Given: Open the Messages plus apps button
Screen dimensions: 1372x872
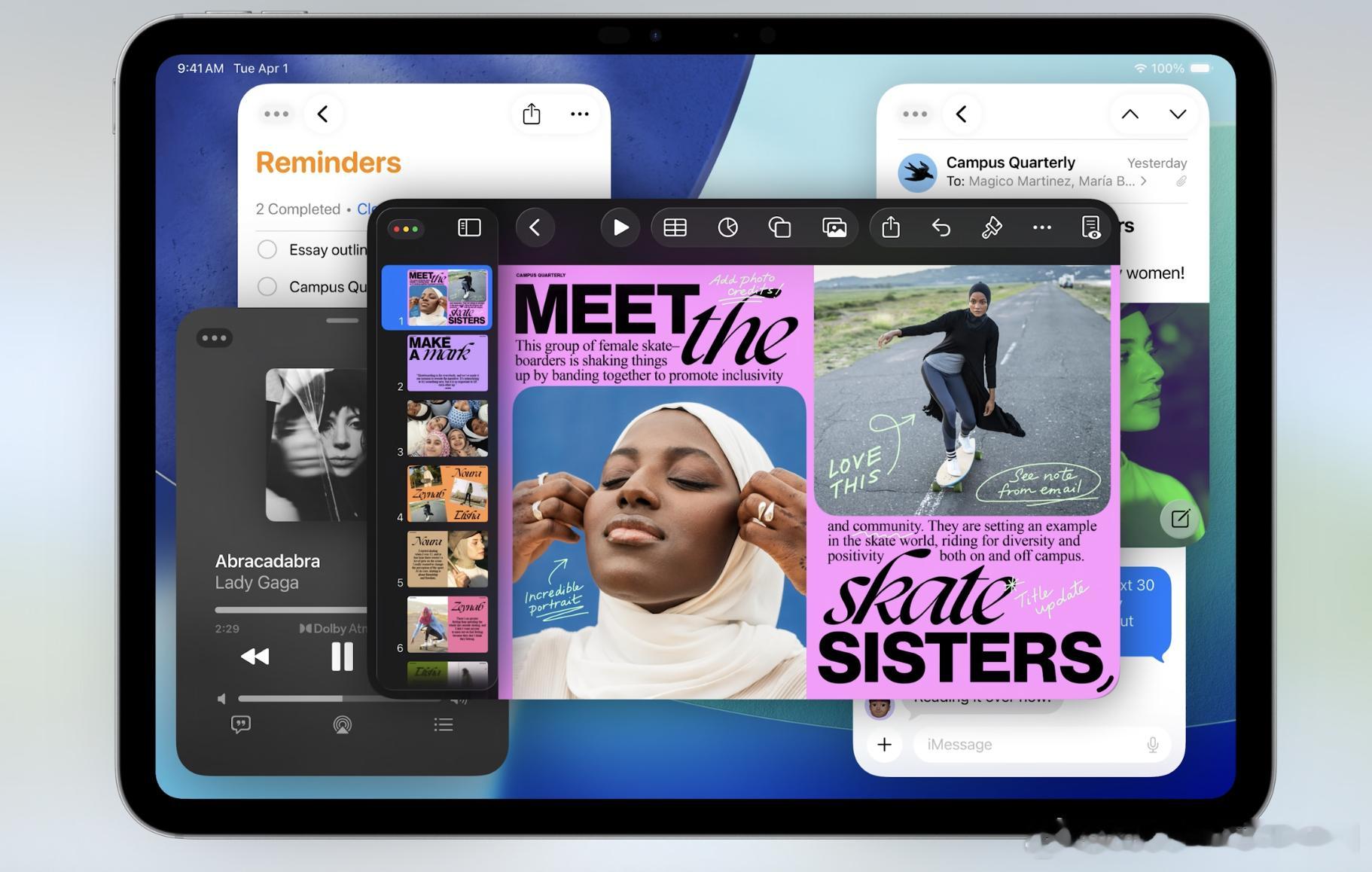Looking at the screenshot, I should click(885, 744).
